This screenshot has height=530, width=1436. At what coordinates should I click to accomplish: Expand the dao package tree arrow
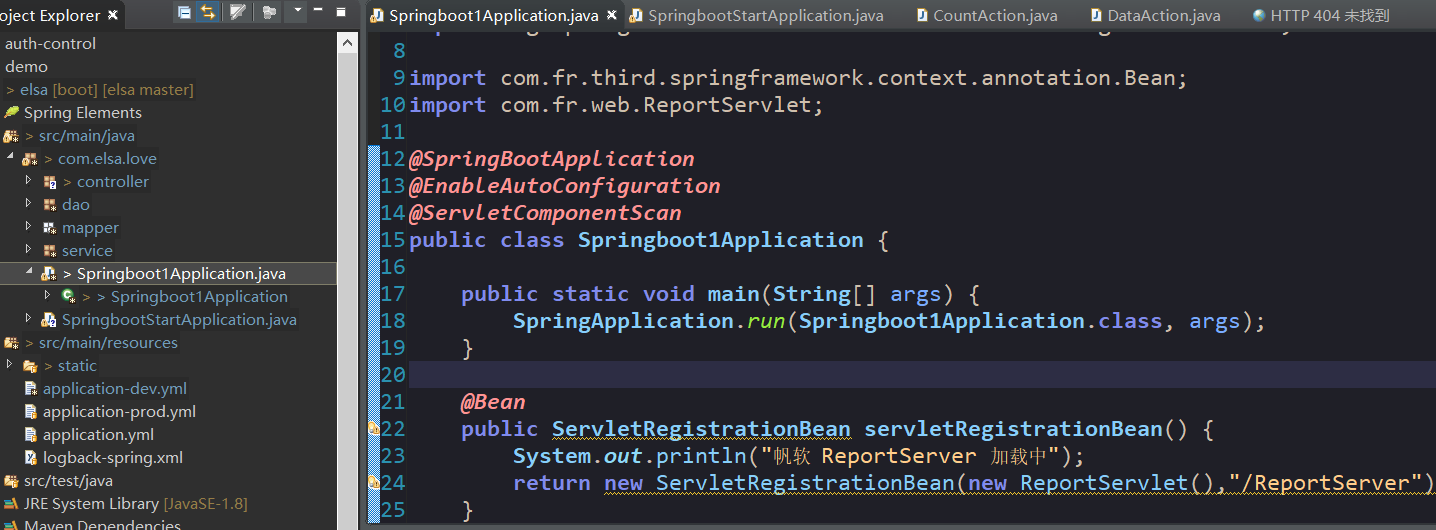29,204
